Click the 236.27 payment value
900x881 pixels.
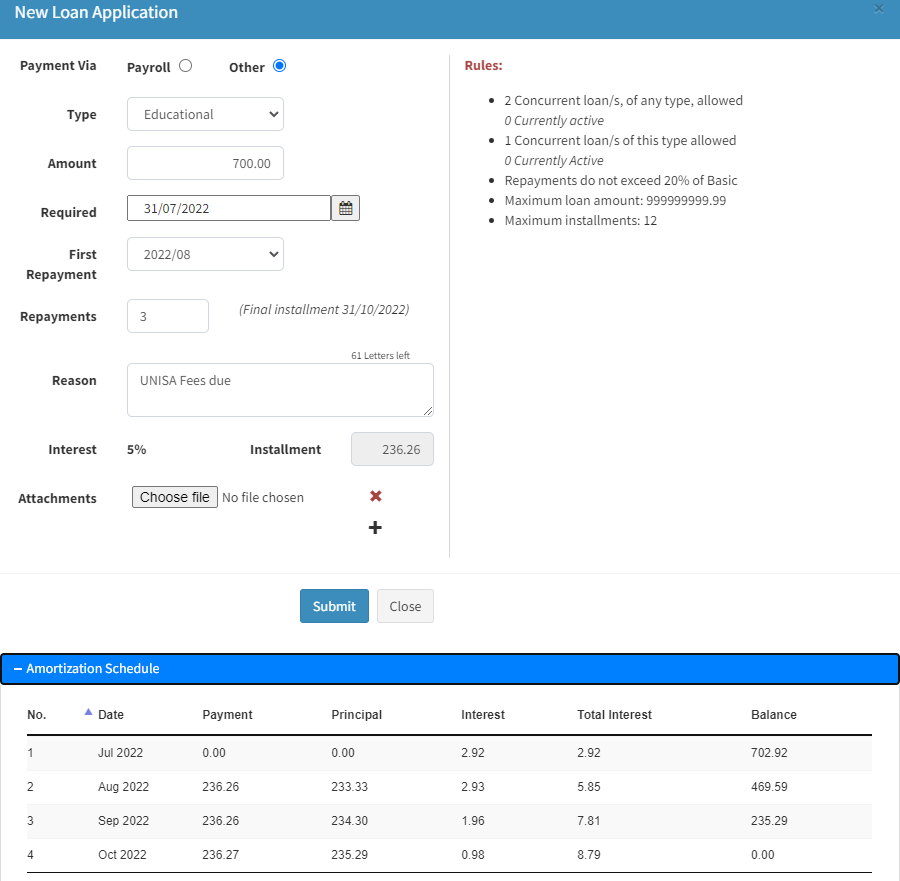click(220, 855)
